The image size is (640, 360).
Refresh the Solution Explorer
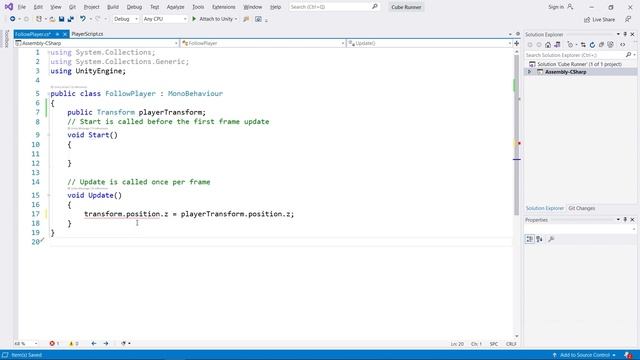[592, 45]
